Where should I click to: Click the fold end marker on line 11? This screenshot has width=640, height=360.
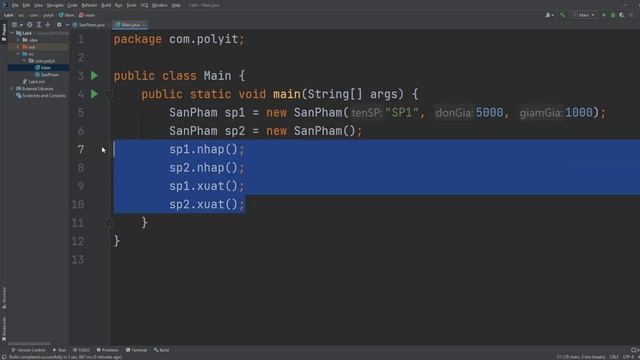tap(109, 223)
